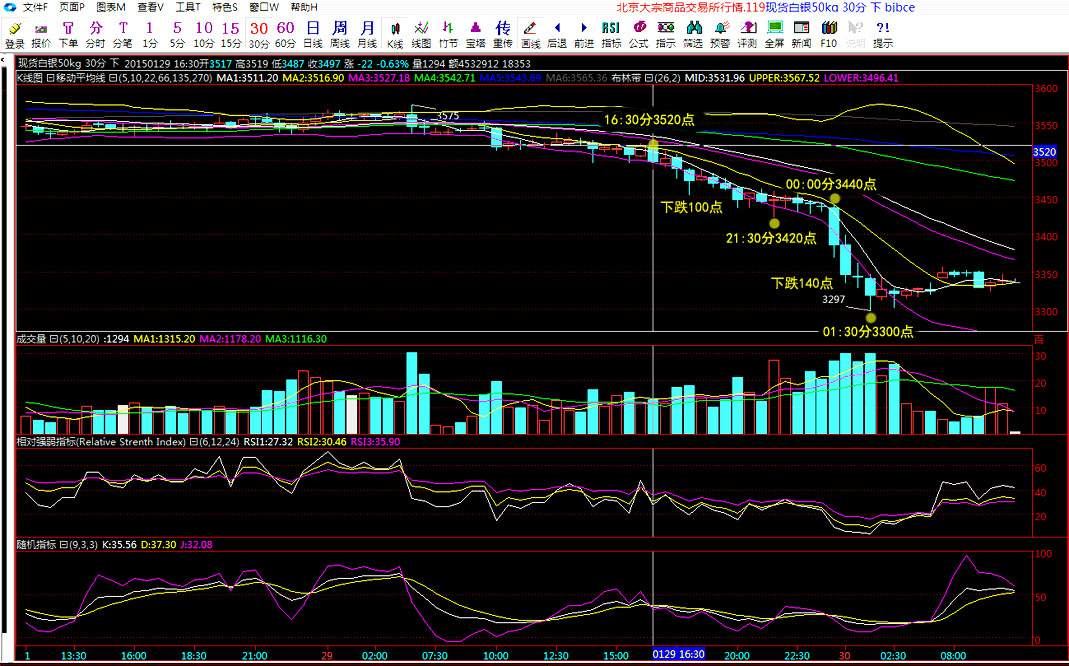Open the 文件F menu
This screenshot has width=1069, height=666.
coord(35,7)
